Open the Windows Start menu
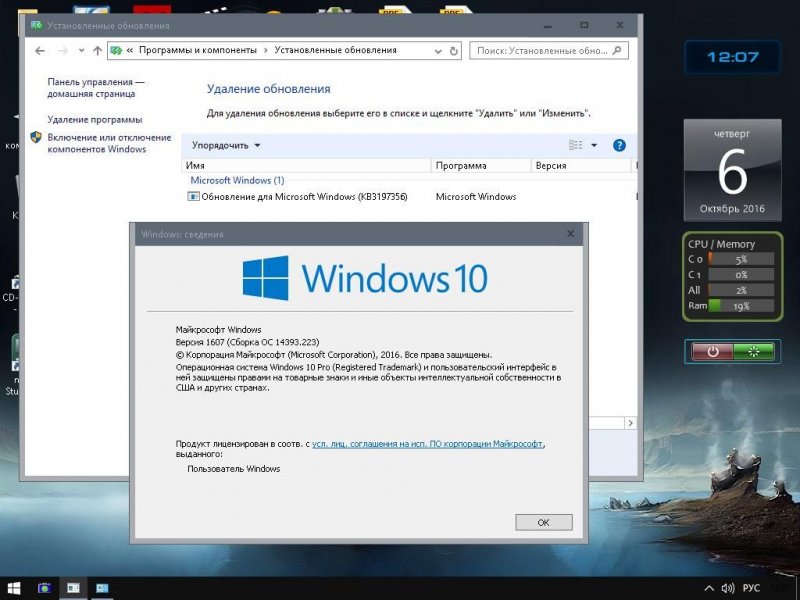 pos(14,588)
